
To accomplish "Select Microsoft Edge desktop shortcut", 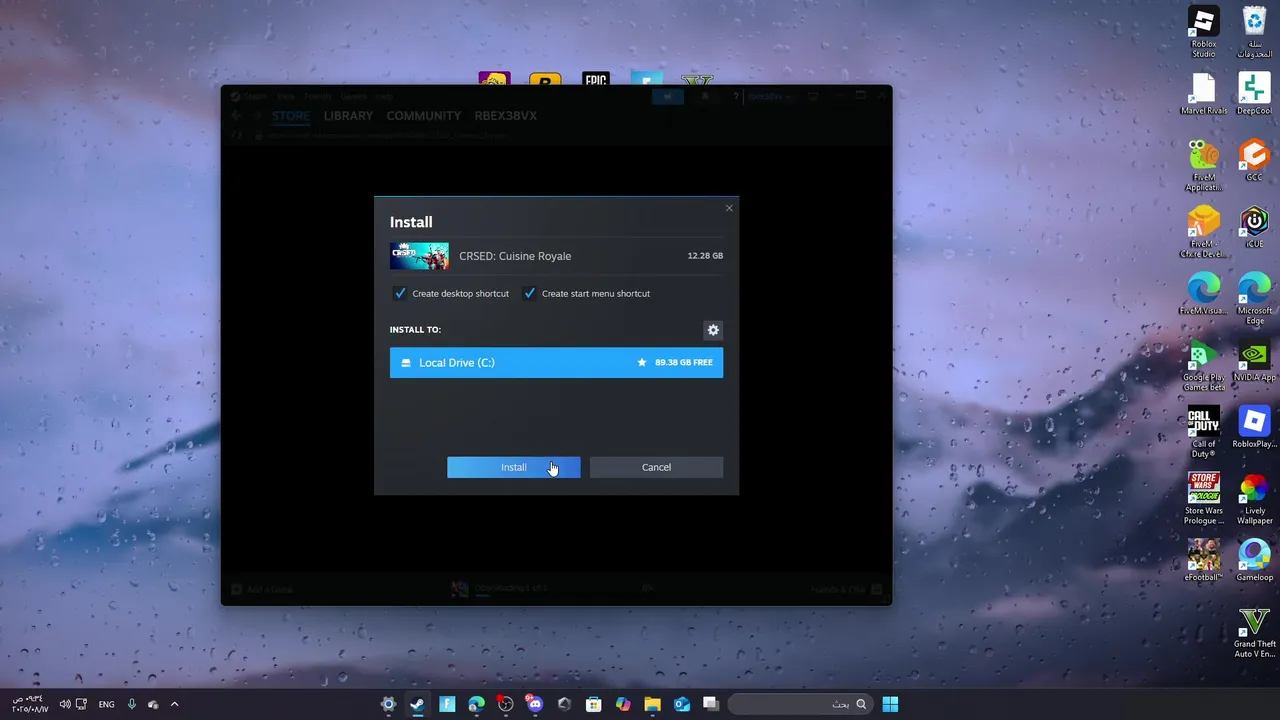I will coord(1254,299).
